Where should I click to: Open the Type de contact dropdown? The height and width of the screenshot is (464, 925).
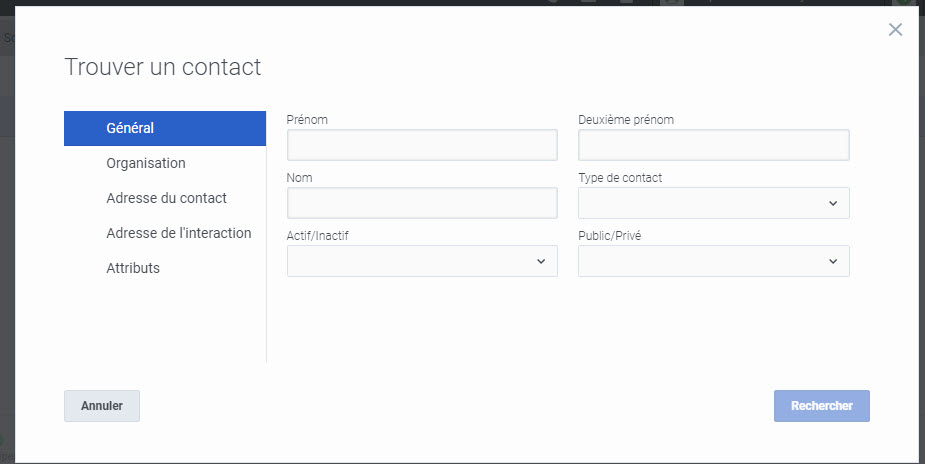coord(714,203)
